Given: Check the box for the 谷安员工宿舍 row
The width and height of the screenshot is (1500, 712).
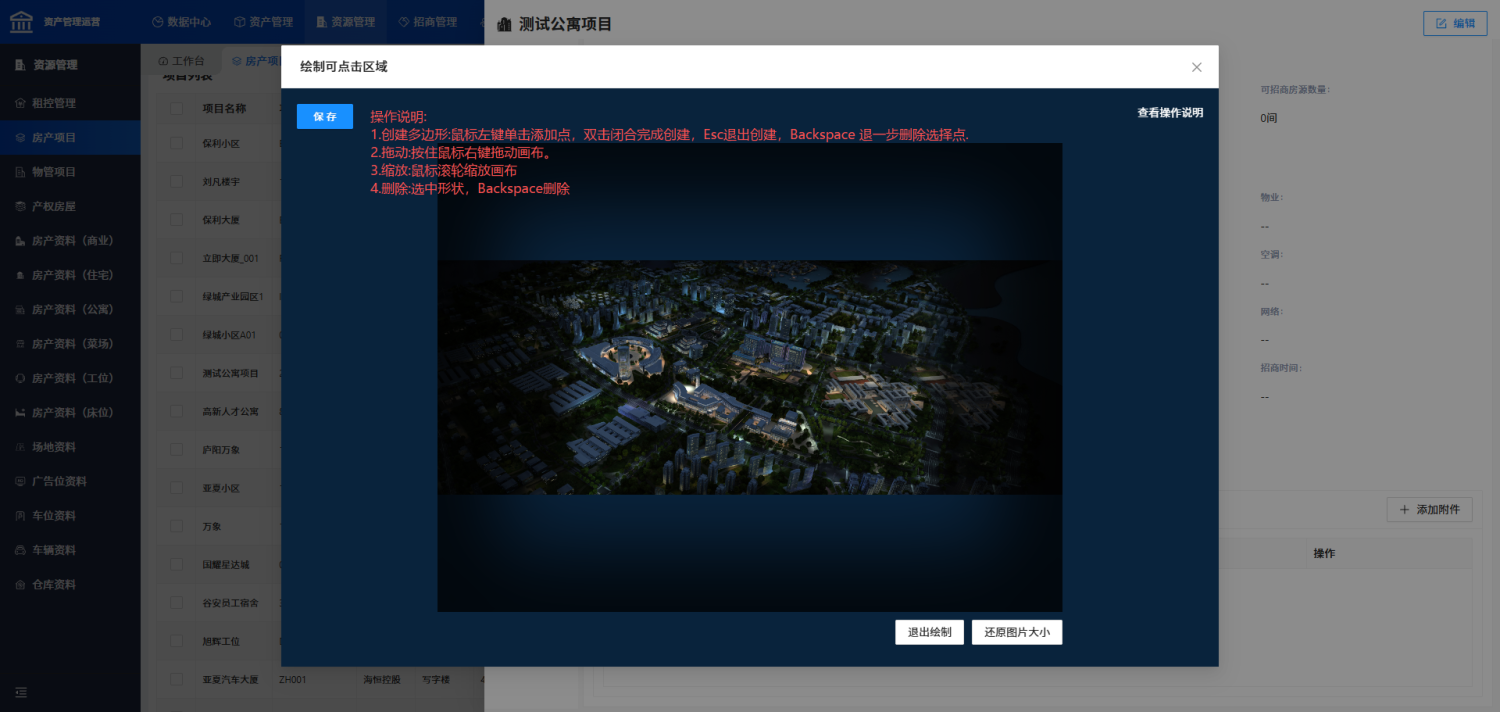Looking at the screenshot, I should [x=176, y=603].
